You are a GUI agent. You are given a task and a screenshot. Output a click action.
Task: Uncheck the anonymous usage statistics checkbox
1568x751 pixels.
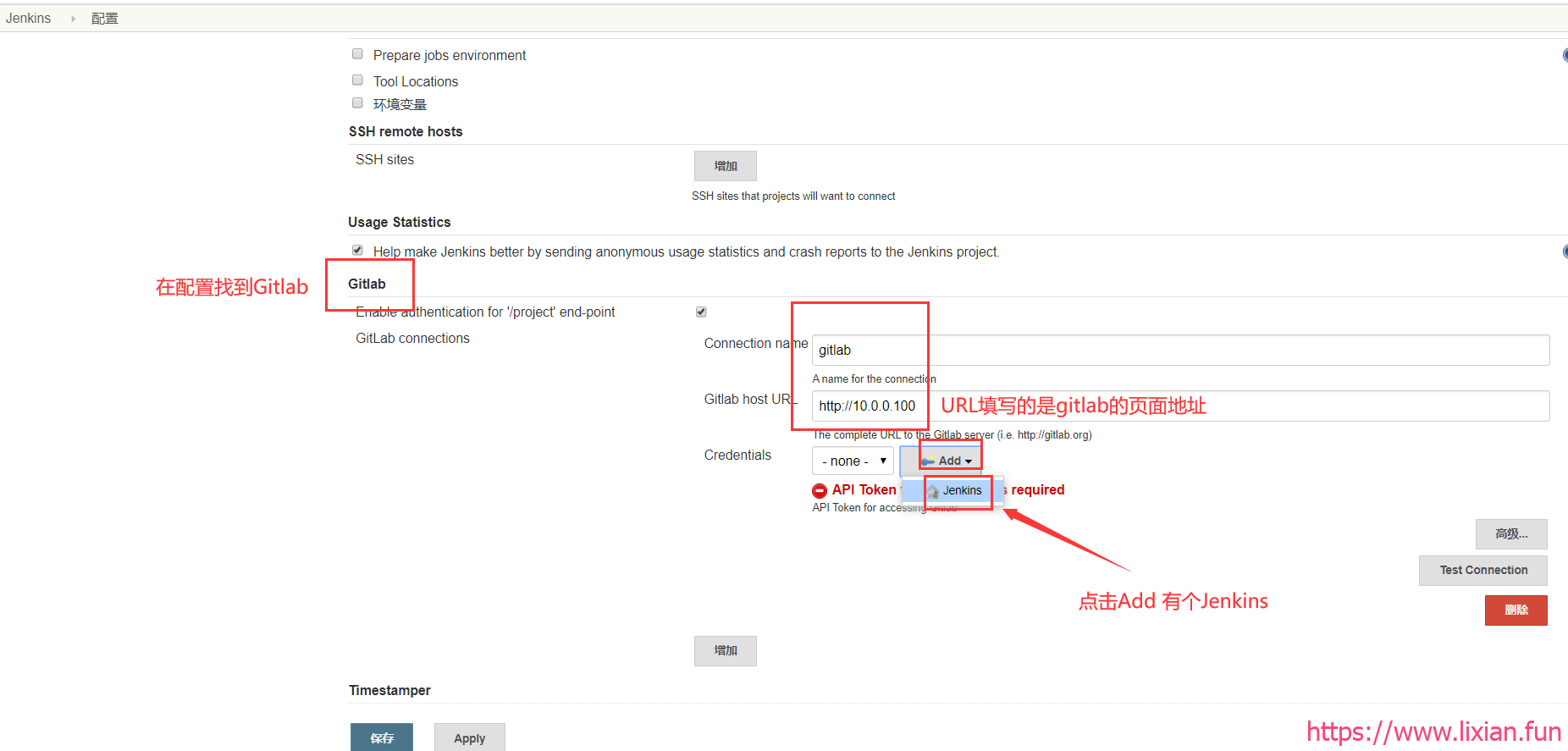pos(357,251)
